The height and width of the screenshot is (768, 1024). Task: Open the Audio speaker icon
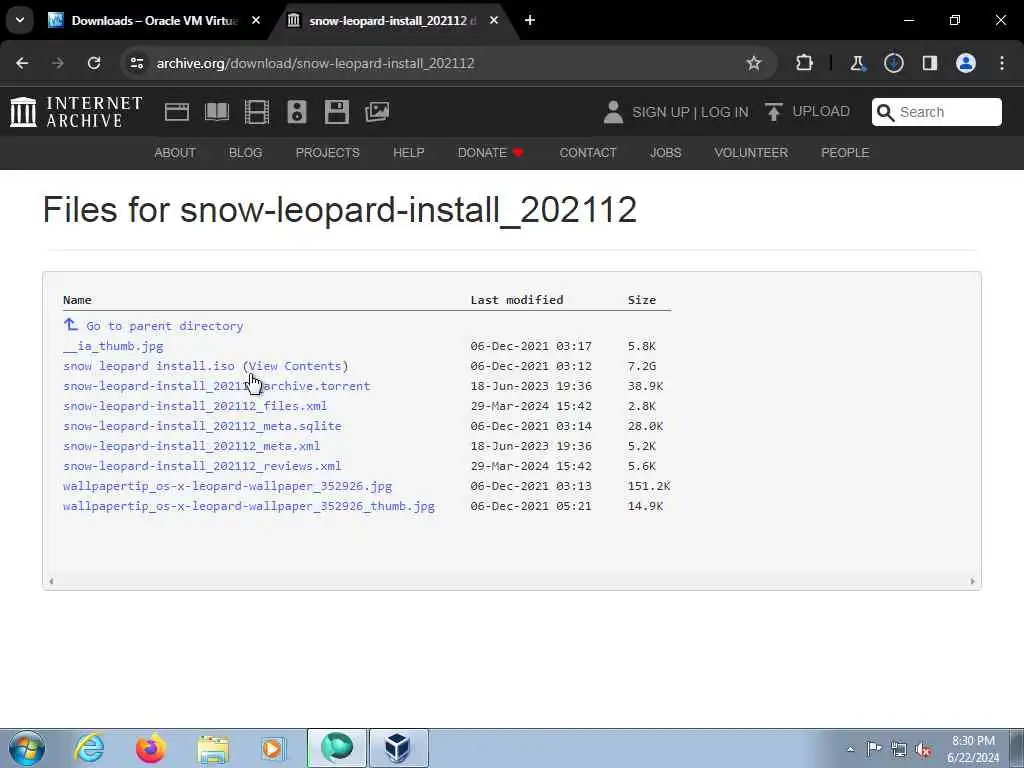[297, 112]
